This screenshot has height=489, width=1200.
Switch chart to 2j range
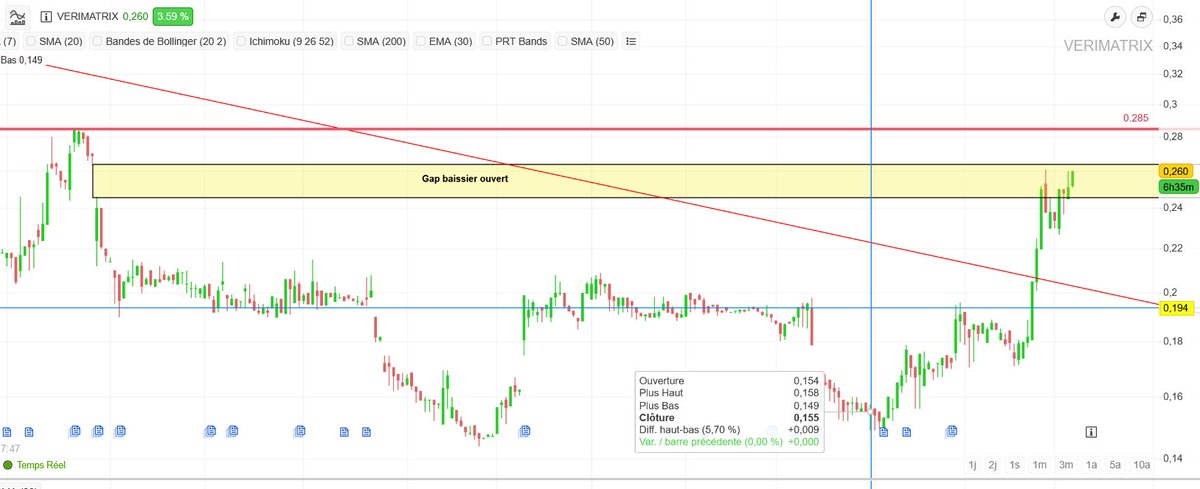click(993, 465)
